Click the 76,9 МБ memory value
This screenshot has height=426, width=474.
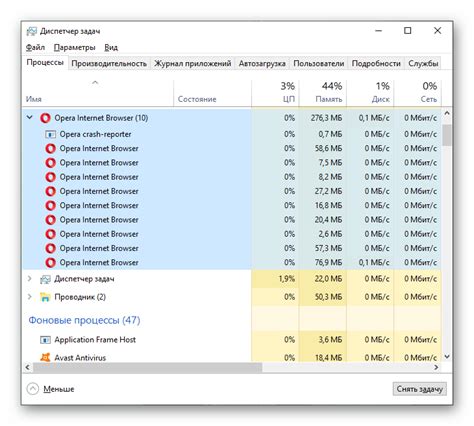point(328,263)
